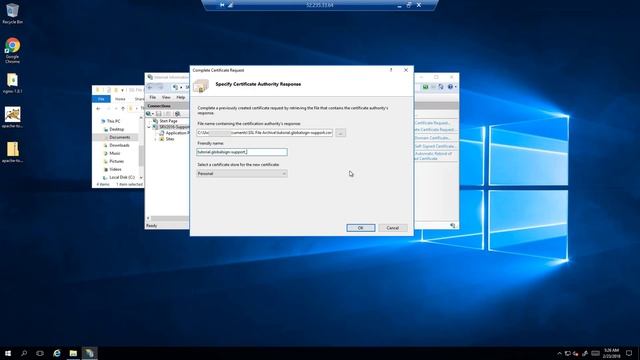Click Create Domain Certificate action link
The image size is (640, 360).
click(x=433, y=138)
